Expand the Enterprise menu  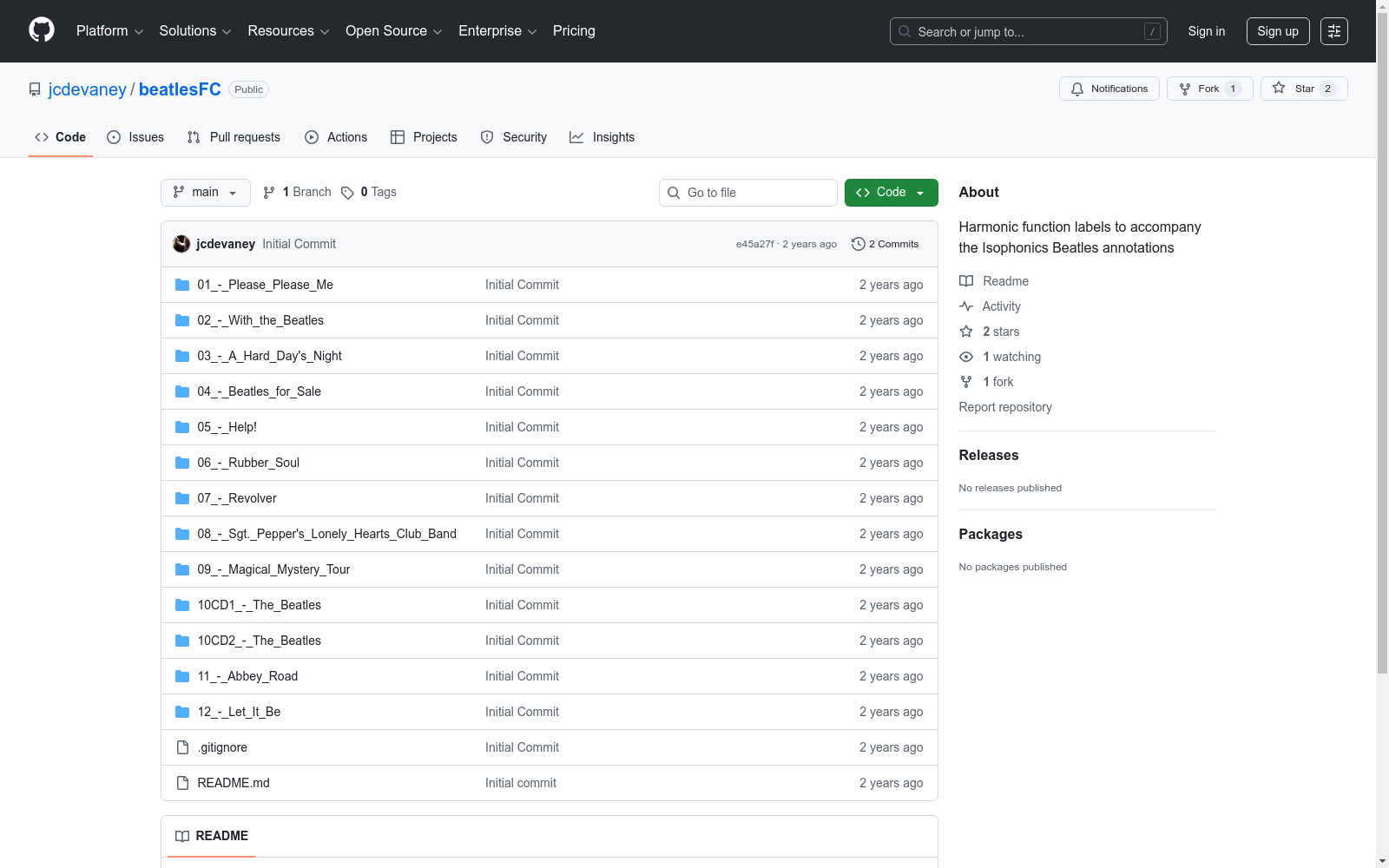tap(497, 31)
